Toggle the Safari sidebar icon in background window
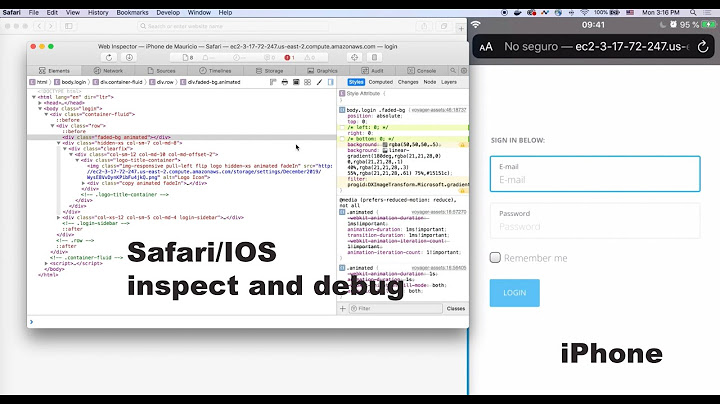 (68, 26)
